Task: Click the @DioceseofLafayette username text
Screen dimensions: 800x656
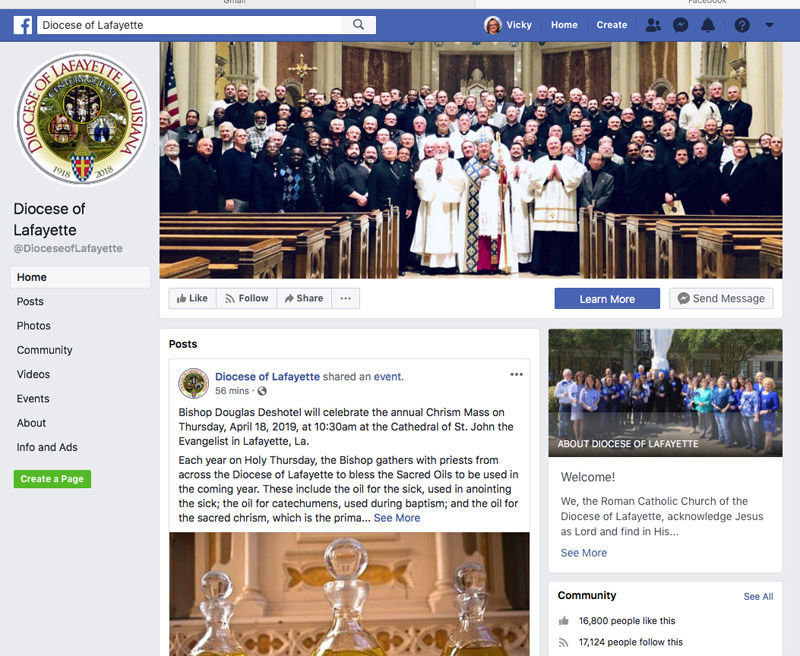Action: pyautogui.click(x=68, y=248)
